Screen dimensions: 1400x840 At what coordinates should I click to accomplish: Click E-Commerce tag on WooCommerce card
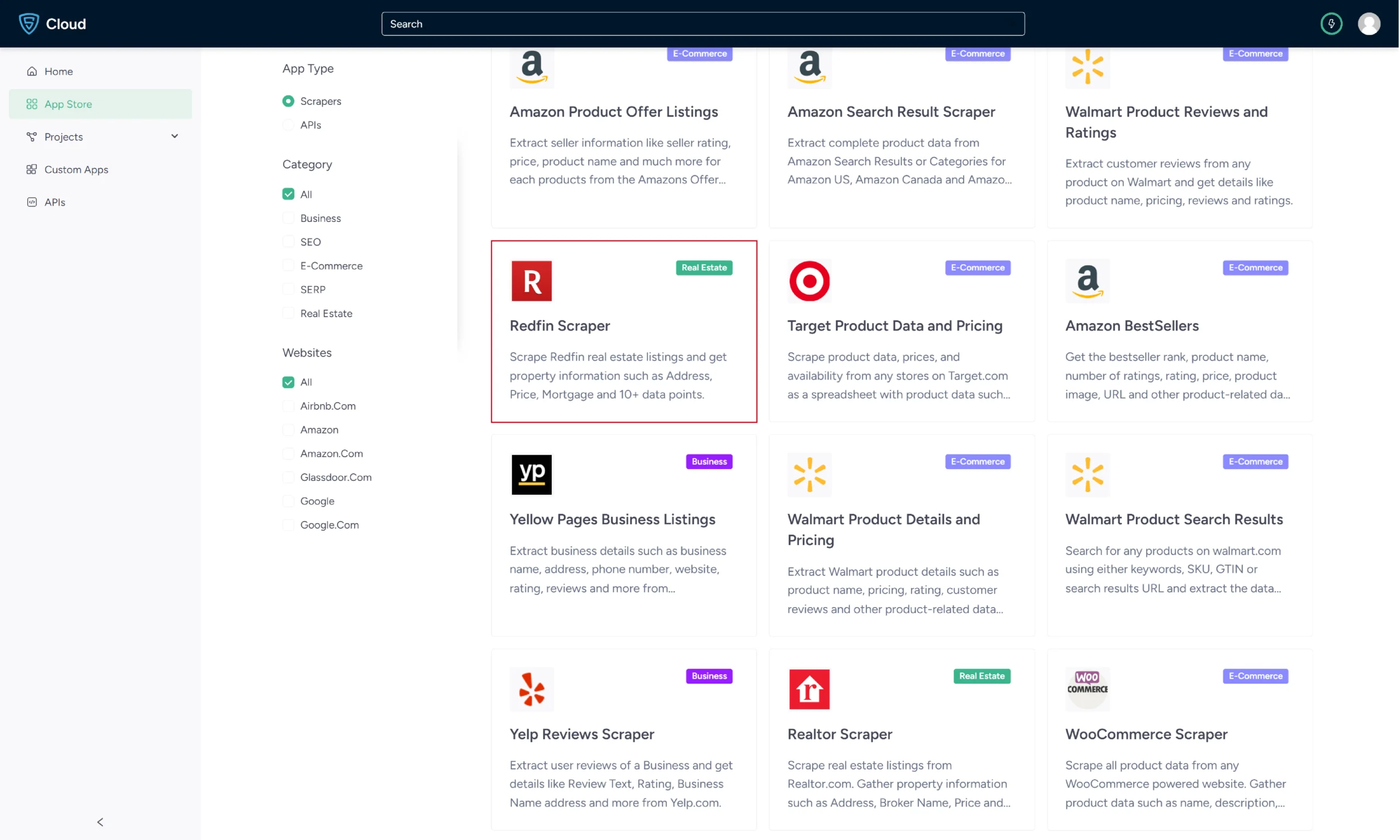click(1255, 676)
